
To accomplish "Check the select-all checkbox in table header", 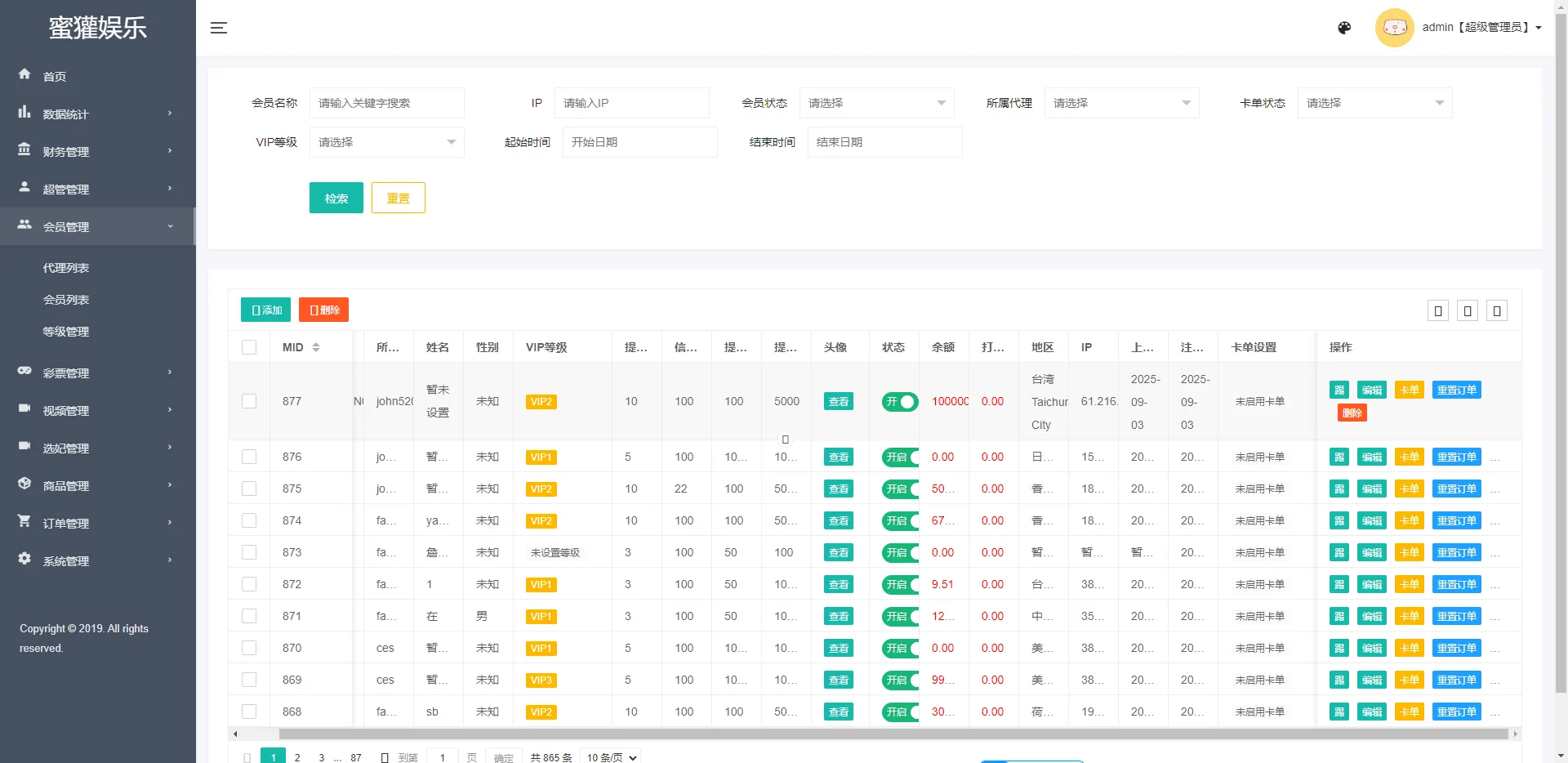I will point(249,347).
